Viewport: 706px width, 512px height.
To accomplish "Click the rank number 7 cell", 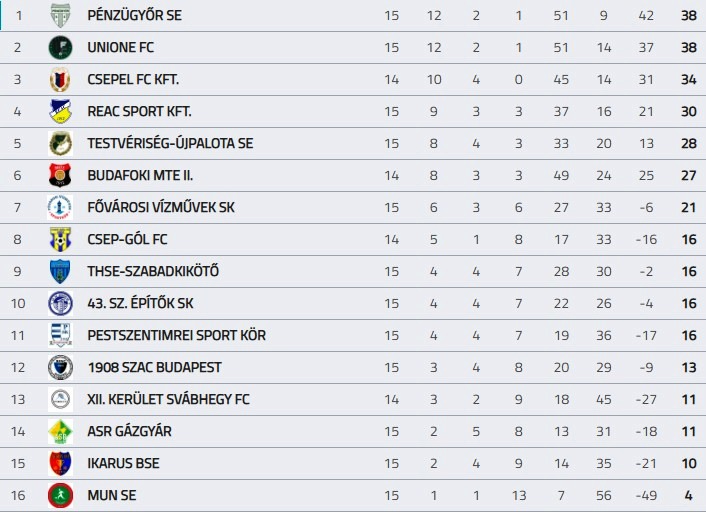I will point(17,208).
